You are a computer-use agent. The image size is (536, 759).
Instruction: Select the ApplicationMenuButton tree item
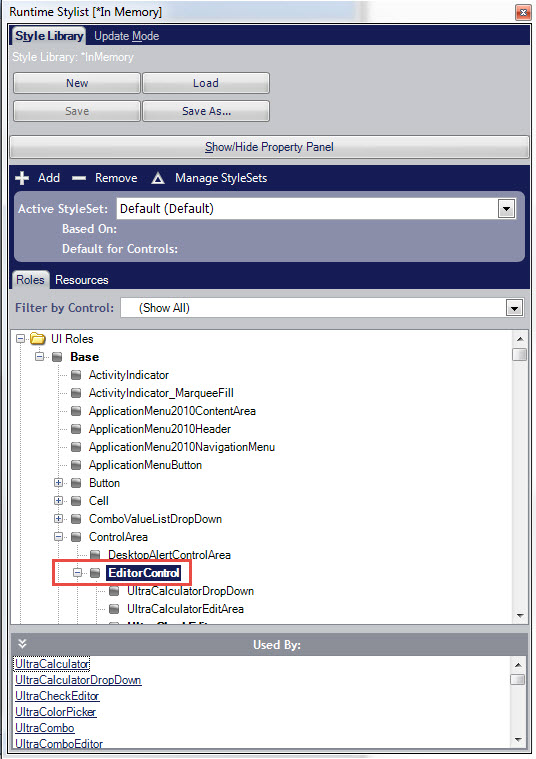[x=145, y=465]
